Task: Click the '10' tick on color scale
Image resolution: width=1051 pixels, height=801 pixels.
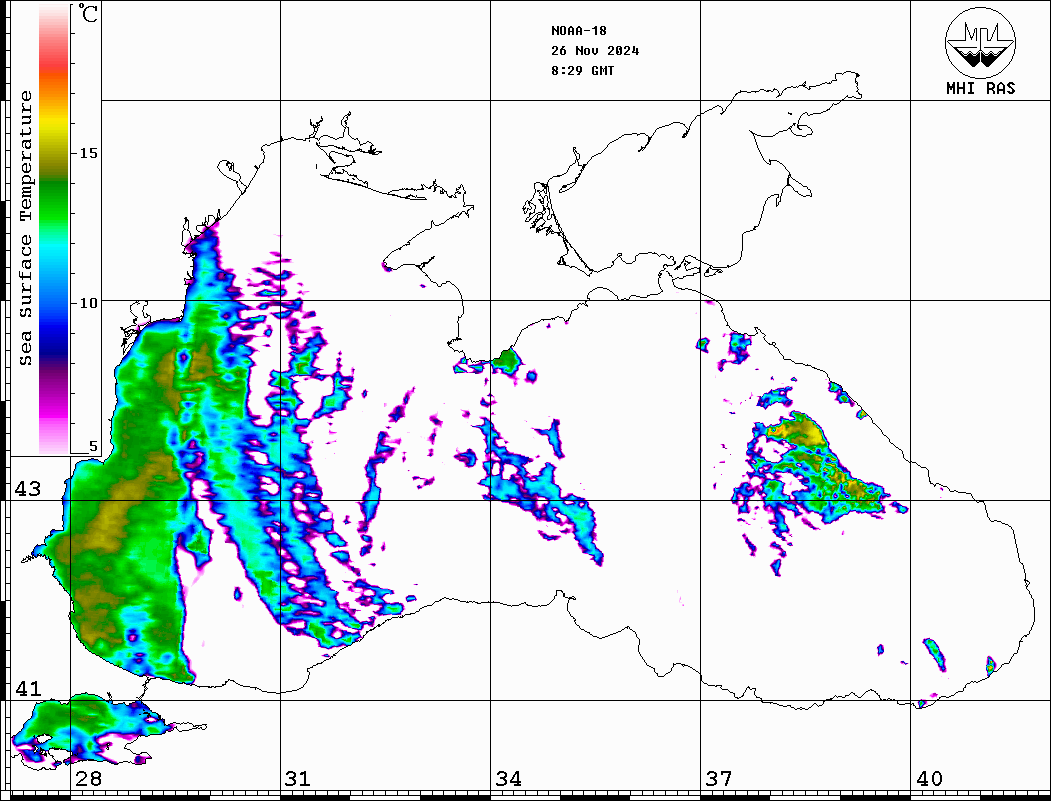Action: 88,303
